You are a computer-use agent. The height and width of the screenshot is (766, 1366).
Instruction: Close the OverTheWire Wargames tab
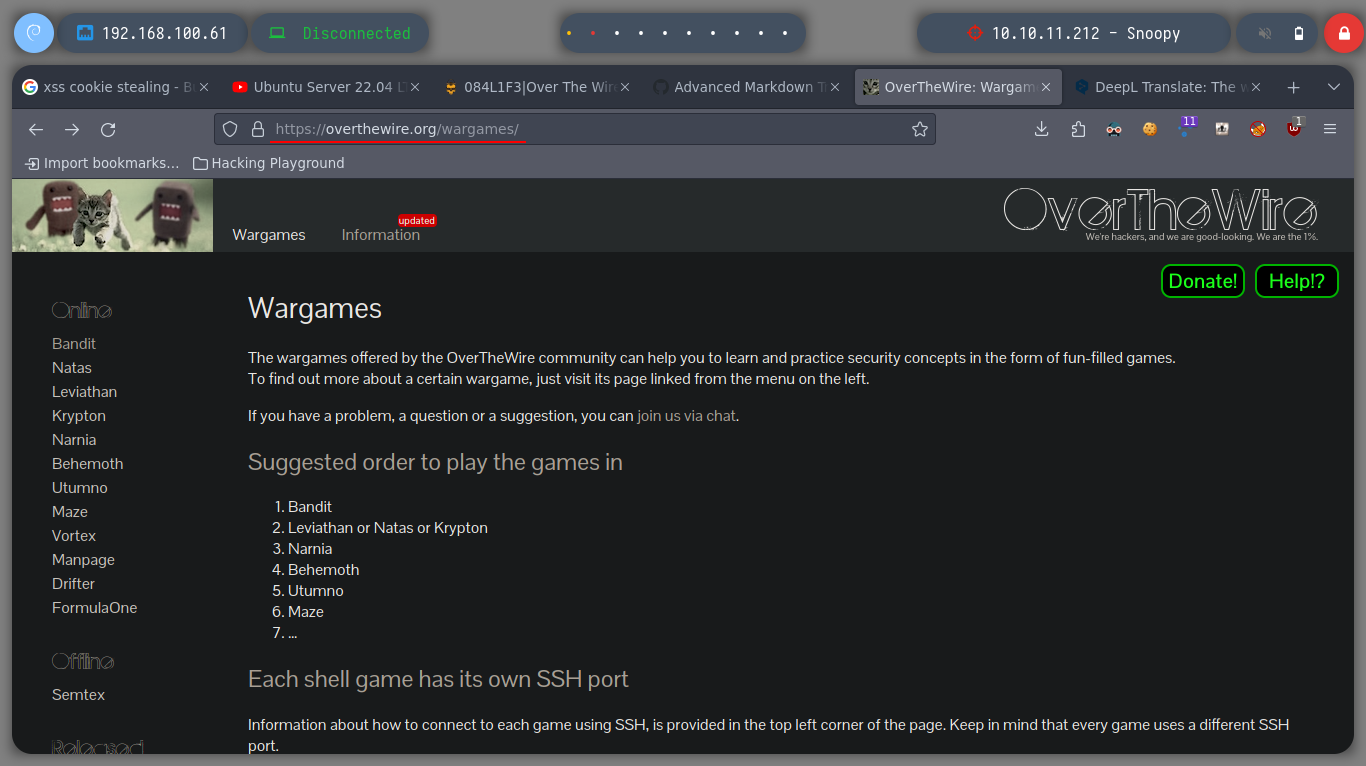[1046, 87]
